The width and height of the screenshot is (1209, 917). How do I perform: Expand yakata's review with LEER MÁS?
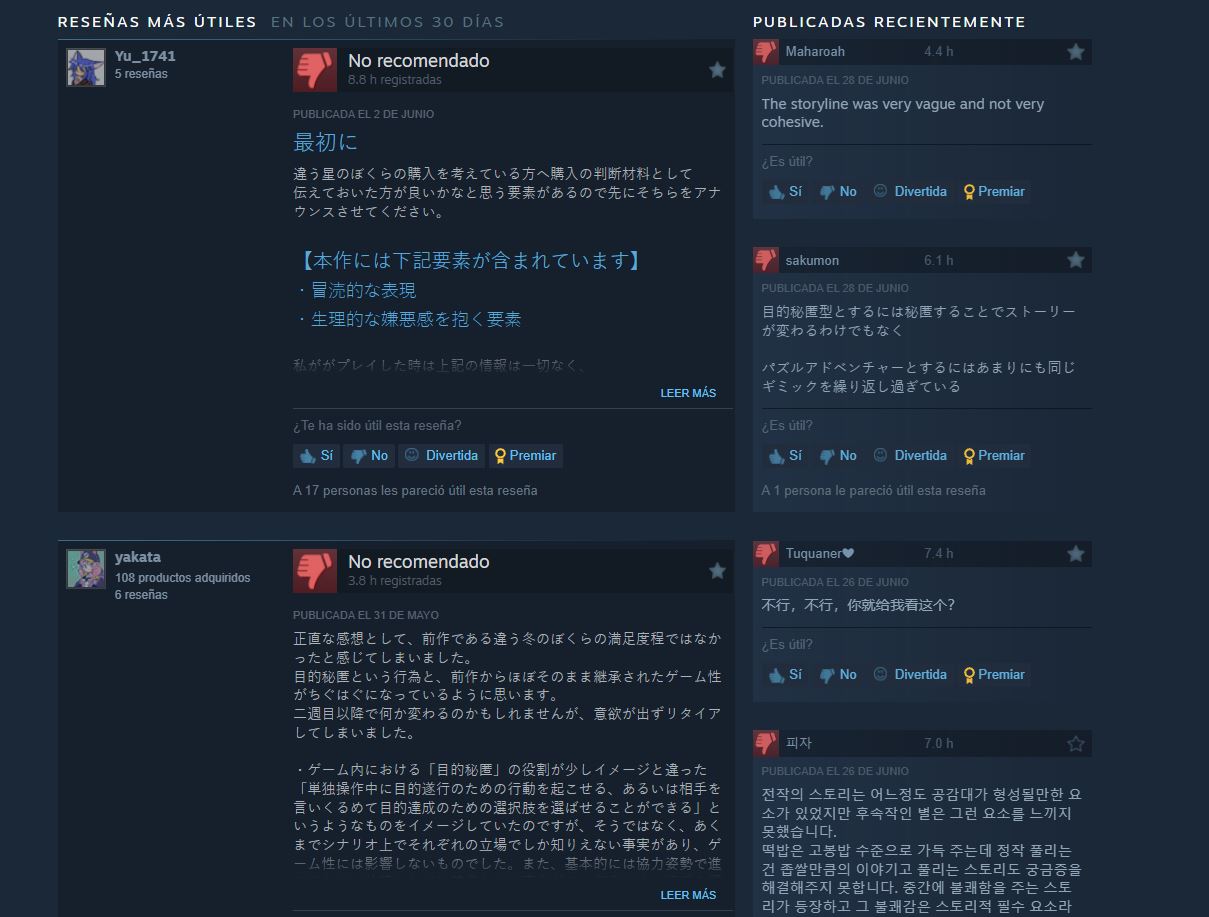pyautogui.click(x=688, y=895)
